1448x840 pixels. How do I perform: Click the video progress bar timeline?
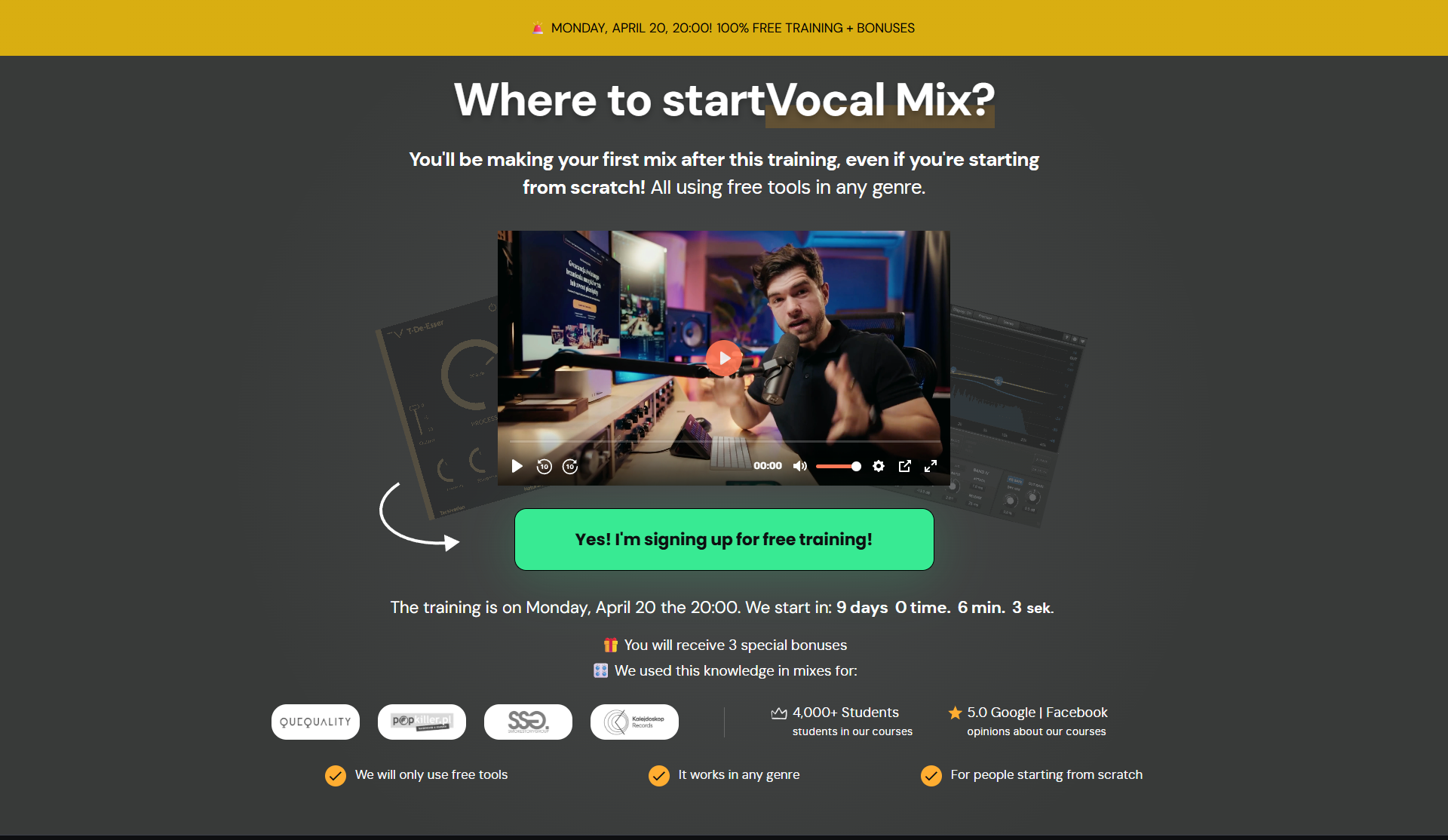(x=724, y=441)
